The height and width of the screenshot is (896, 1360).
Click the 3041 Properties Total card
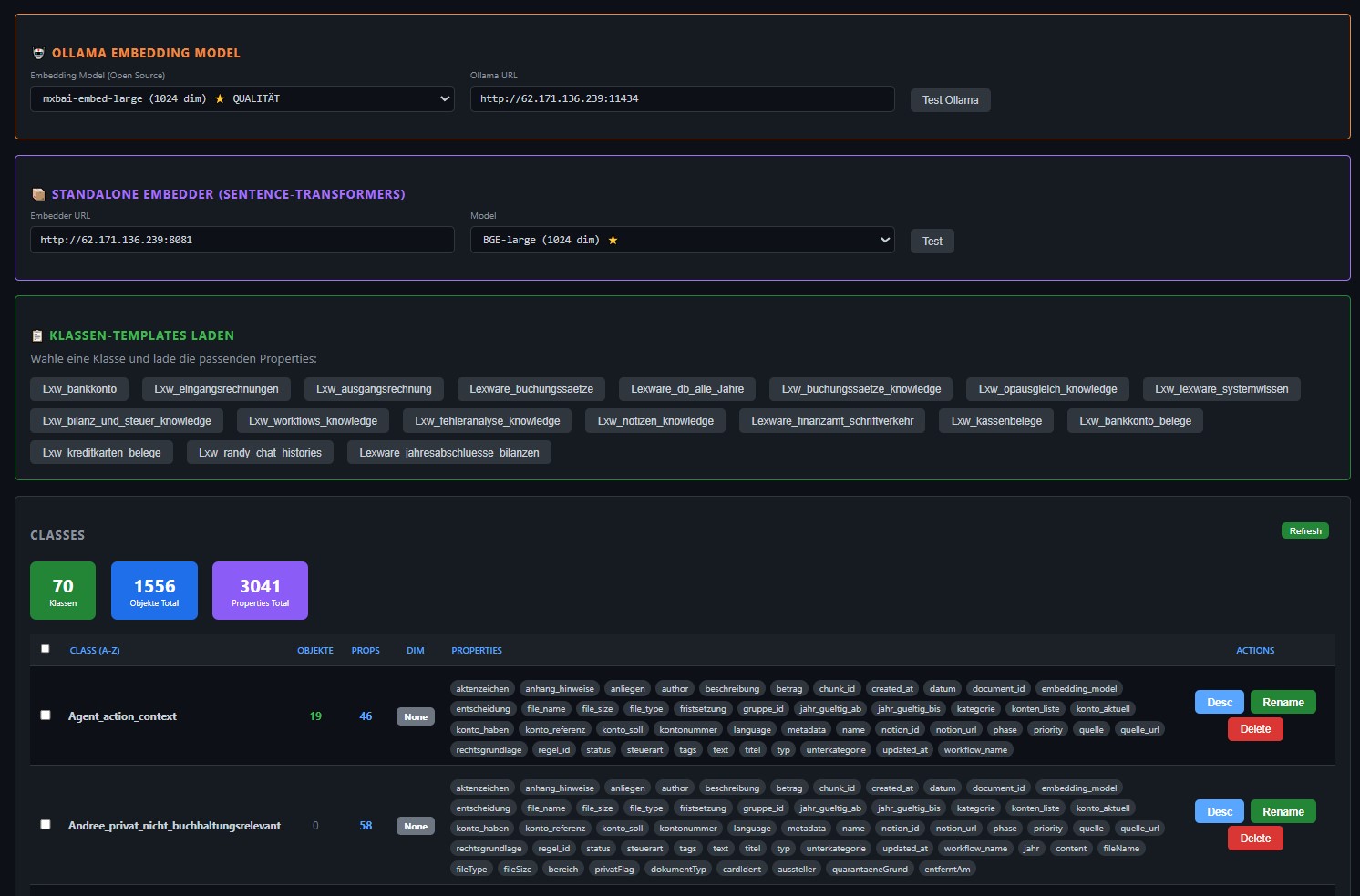click(x=260, y=591)
